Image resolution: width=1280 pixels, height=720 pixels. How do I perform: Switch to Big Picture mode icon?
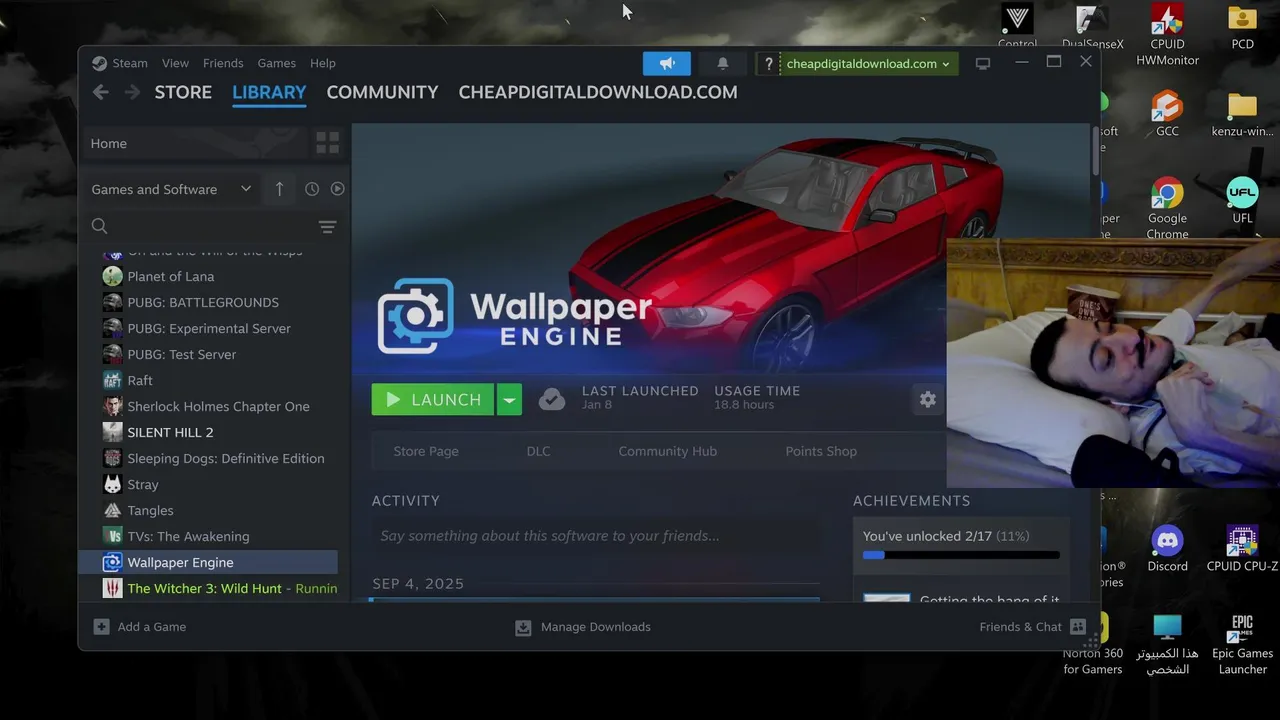coord(983,63)
